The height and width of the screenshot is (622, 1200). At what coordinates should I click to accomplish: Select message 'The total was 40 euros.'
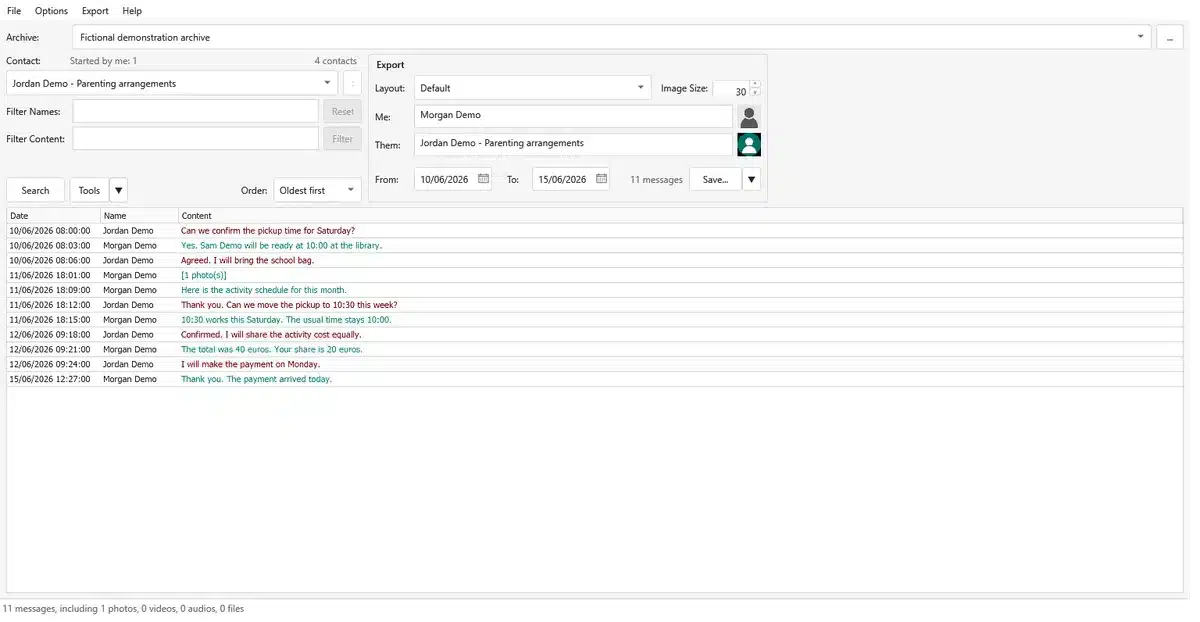point(594,349)
